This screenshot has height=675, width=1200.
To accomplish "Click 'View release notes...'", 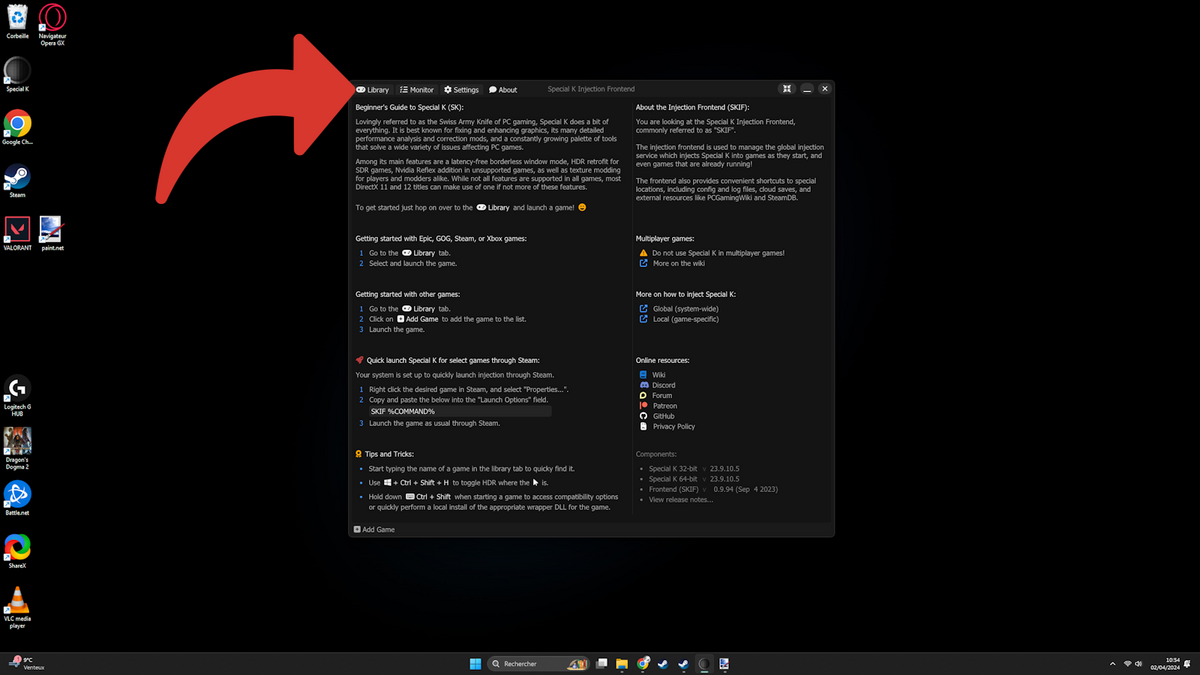I will 681,499.
